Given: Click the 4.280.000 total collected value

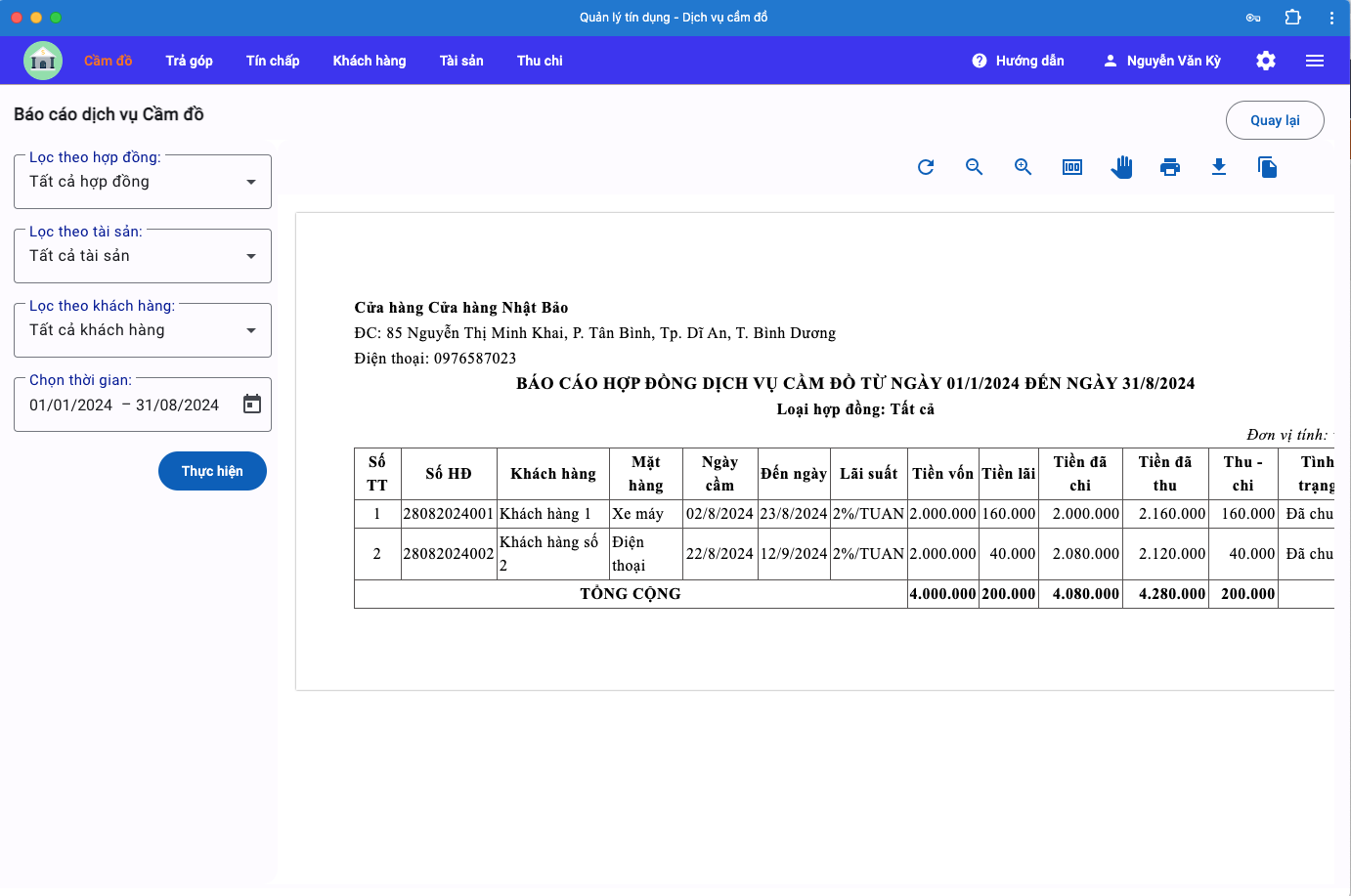Looking at the screenshot, I should [x=1172, y=594].
